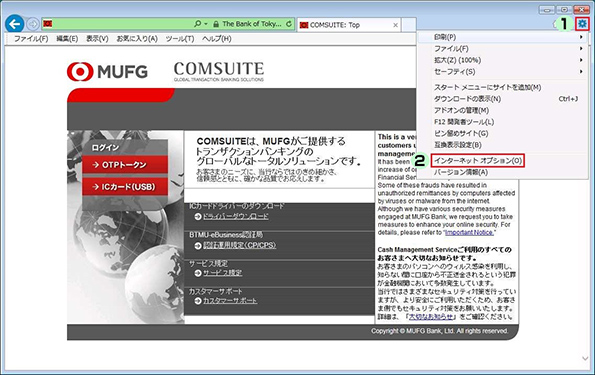Open the Important Notice link
Screen dimensions: 595x375
pyautogui.click(x=469, y=232)
